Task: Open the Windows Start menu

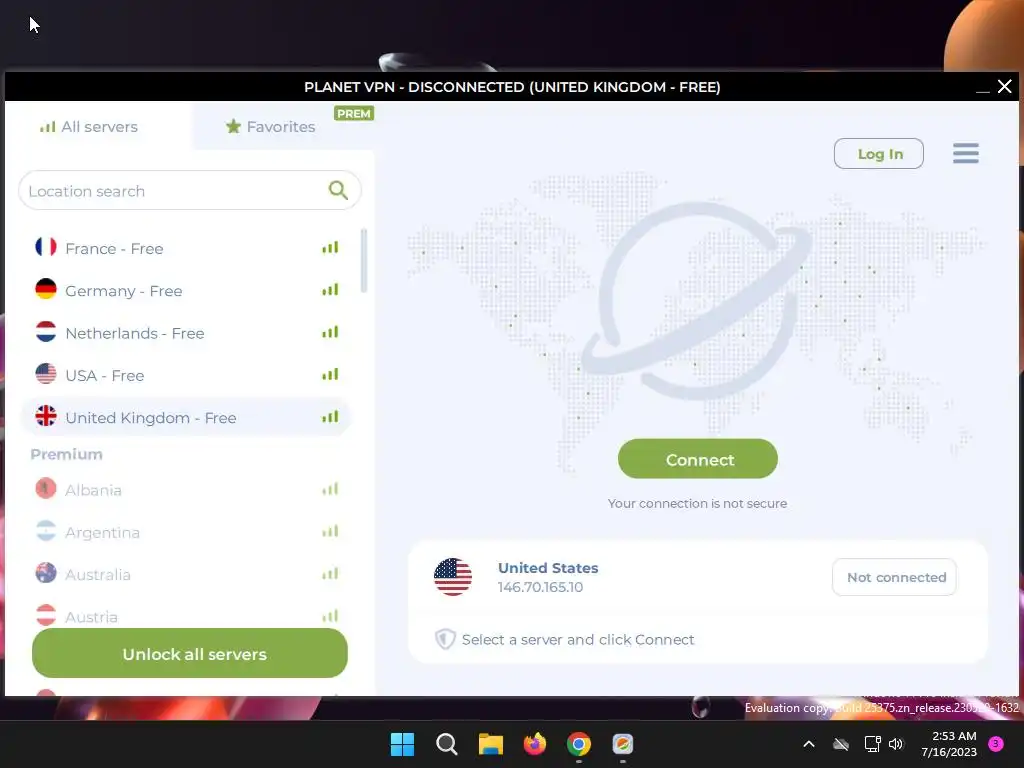Action: point(402,744)
